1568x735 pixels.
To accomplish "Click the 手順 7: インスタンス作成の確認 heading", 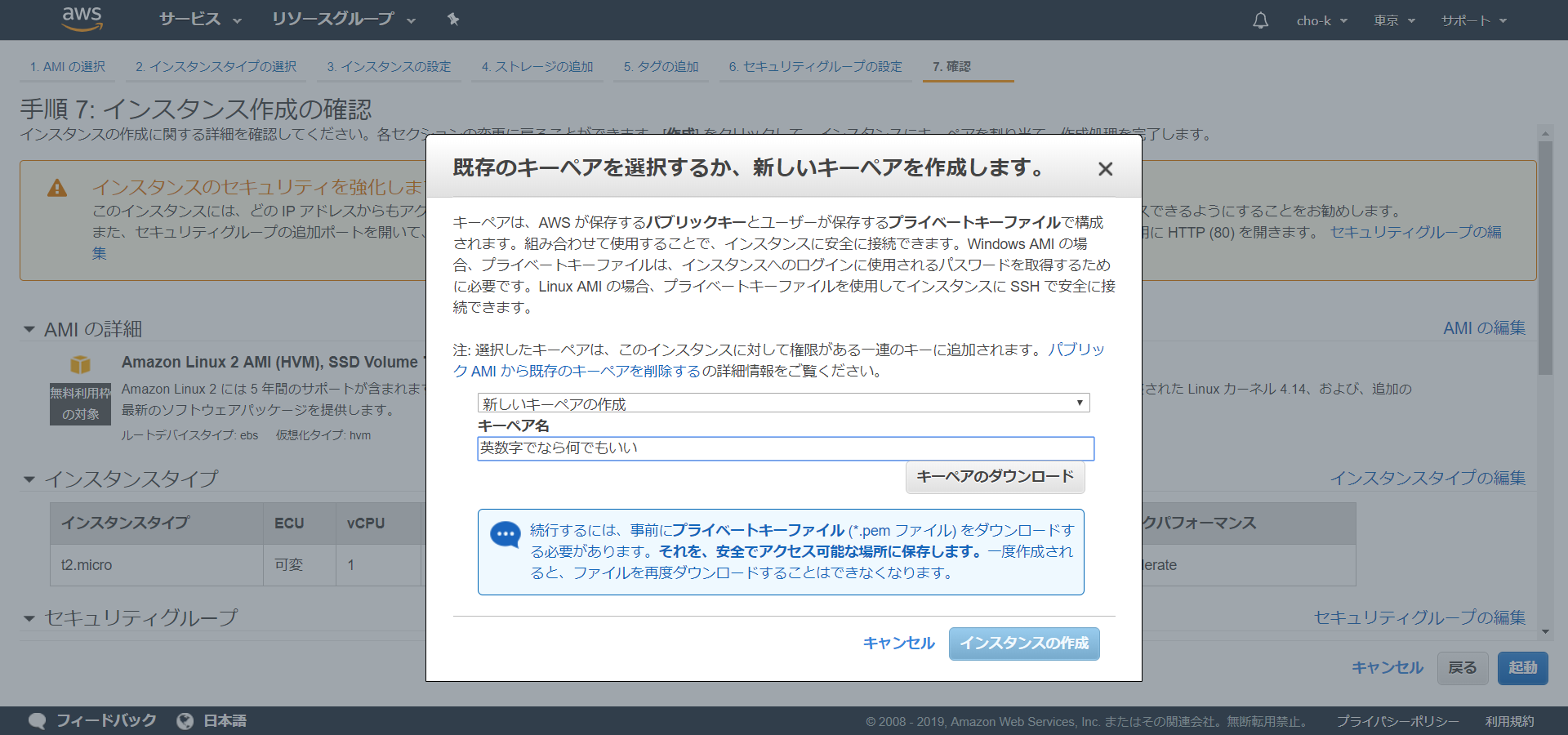I will point(195,109).
